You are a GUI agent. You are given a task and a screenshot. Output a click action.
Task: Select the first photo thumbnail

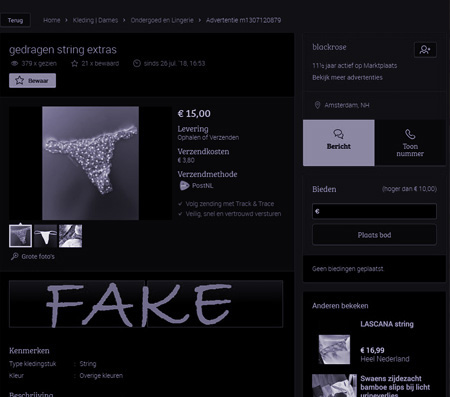tap(21, 236)
